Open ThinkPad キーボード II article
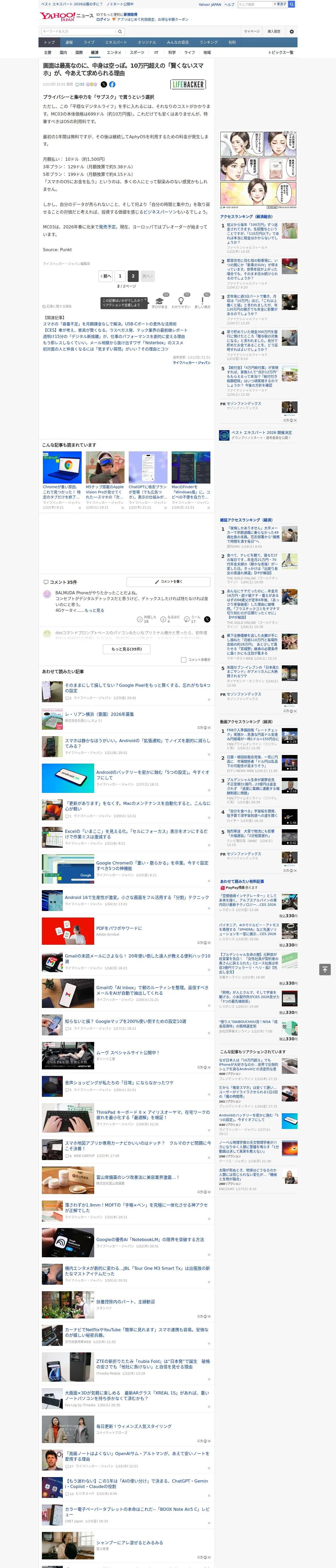This screenshot has height=1568, width=336. pos(153,1115)
